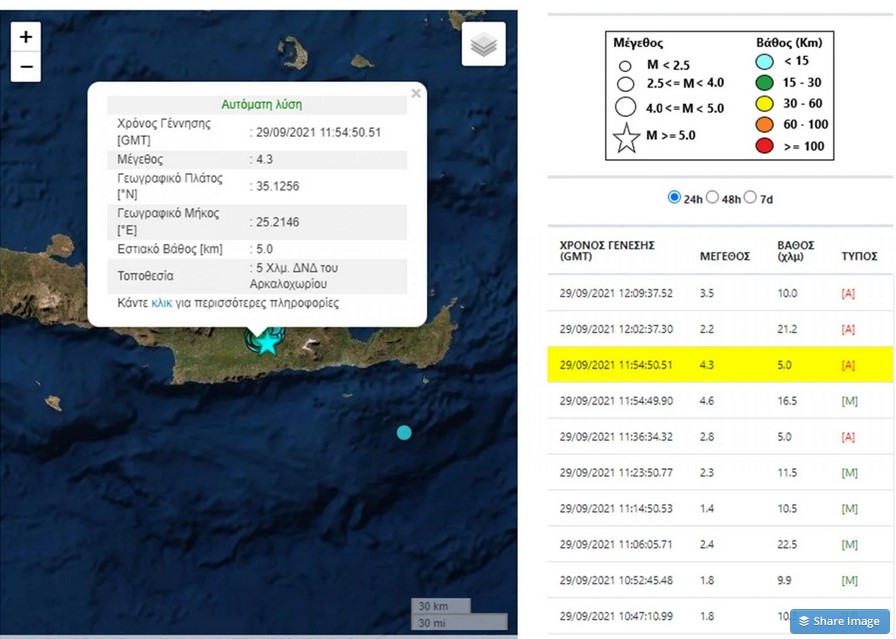Zoom out on the map
Viewport: 896px width, 639px height.
(26, 67)
